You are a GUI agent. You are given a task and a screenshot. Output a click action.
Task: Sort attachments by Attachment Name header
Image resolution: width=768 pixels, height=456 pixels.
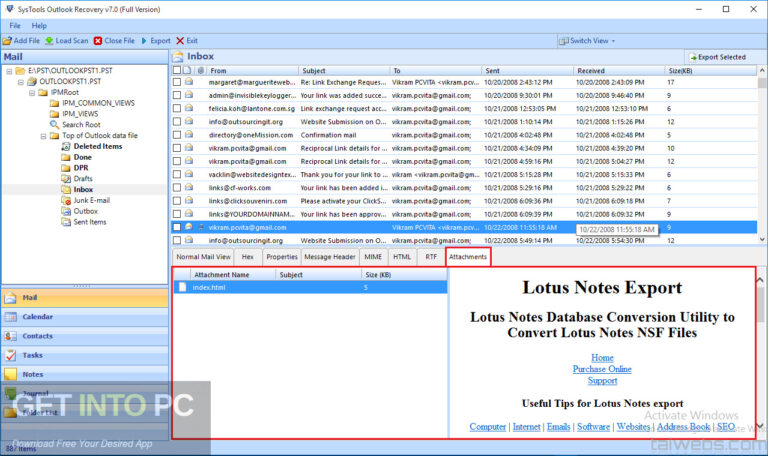pyautogui.click(x=233, y=275)
